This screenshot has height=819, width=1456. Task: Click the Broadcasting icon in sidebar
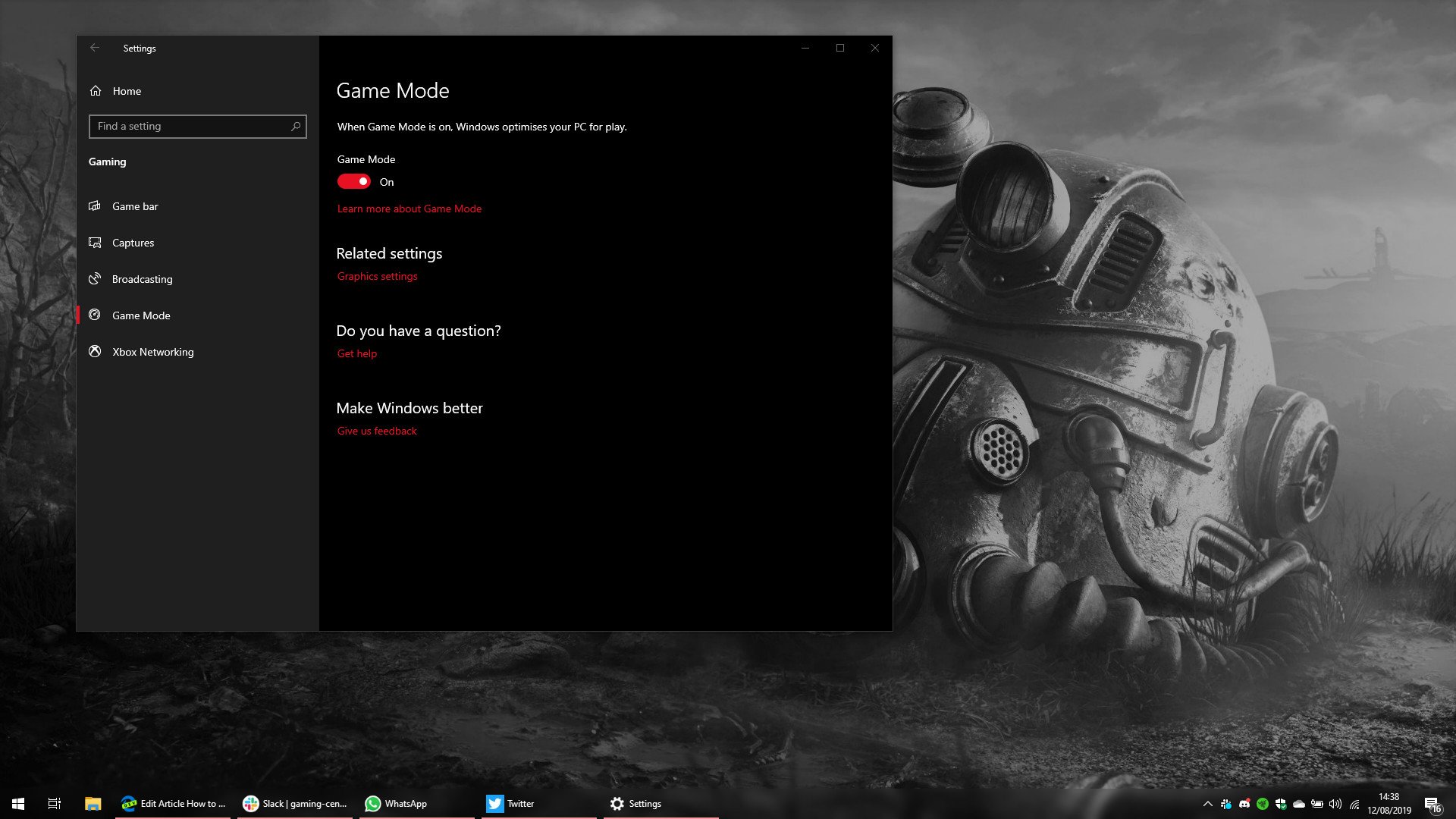pyautogui.click(x=95, y=278)
